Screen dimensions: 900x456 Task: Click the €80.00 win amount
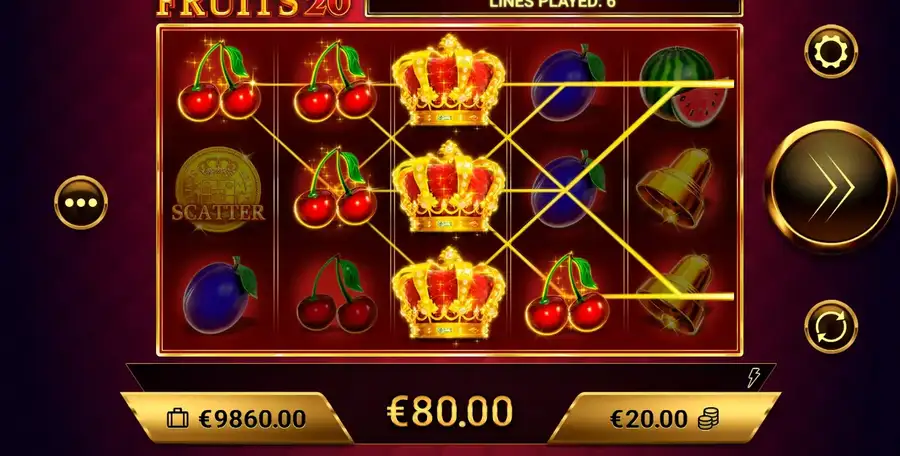click(x=450, y=411)
